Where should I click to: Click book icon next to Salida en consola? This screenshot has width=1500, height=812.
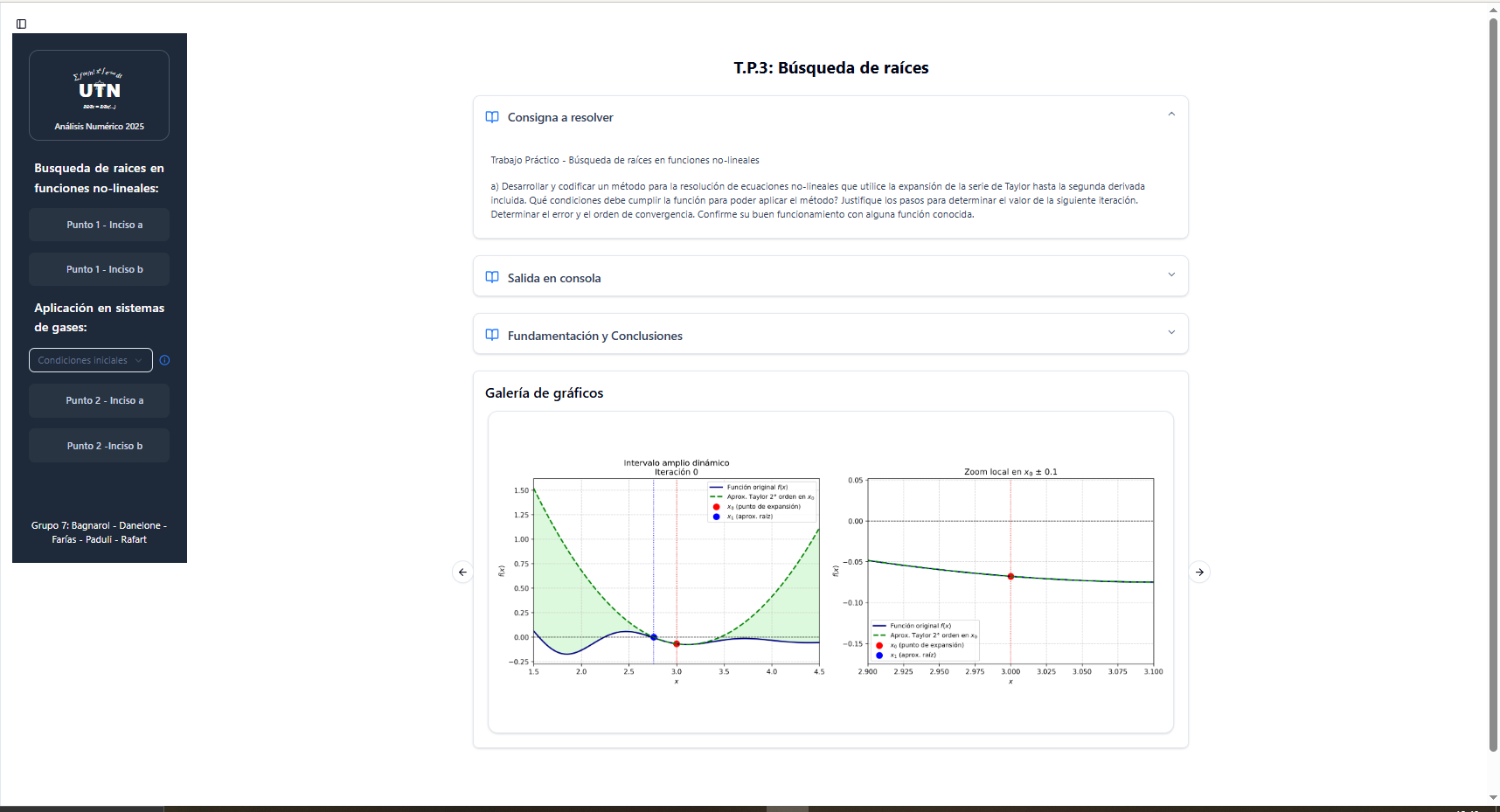[492, 277]
